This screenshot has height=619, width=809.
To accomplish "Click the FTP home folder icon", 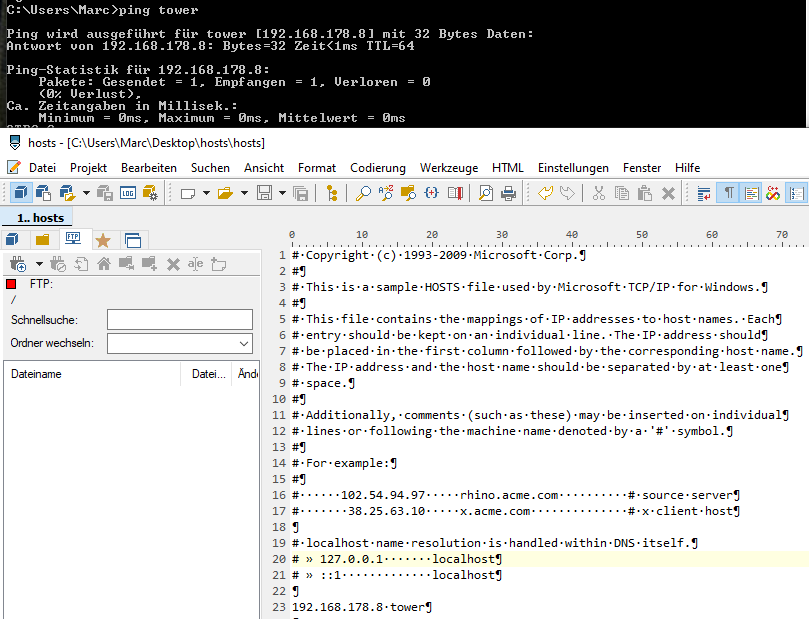I will (x=104, y=264).
